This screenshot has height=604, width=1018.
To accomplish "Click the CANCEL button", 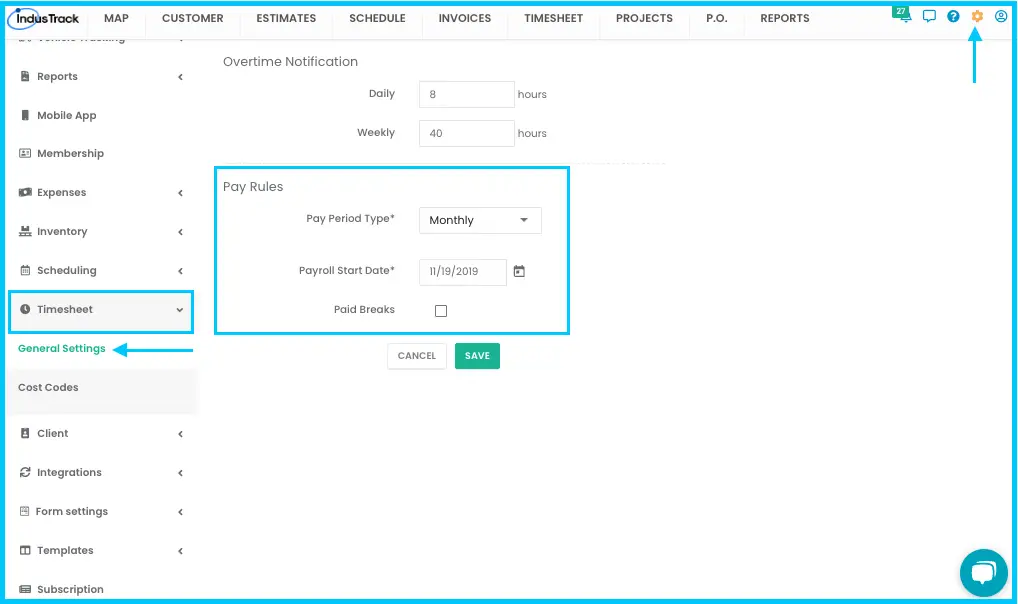I will [417, 356].
